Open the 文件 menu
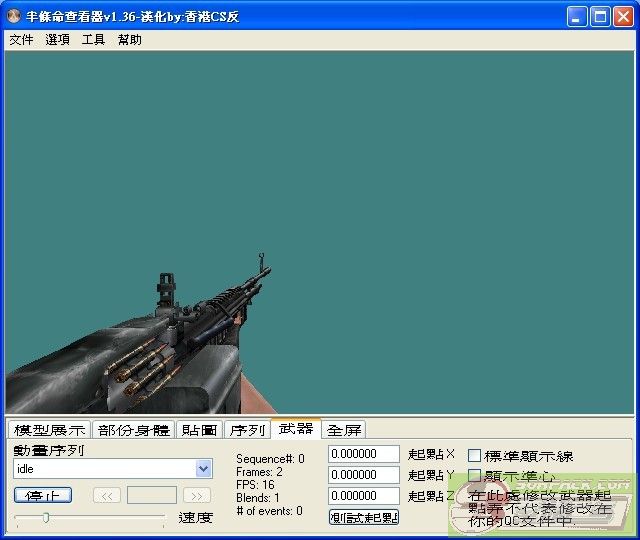The image size is (640, 540). tap(21, 40)
